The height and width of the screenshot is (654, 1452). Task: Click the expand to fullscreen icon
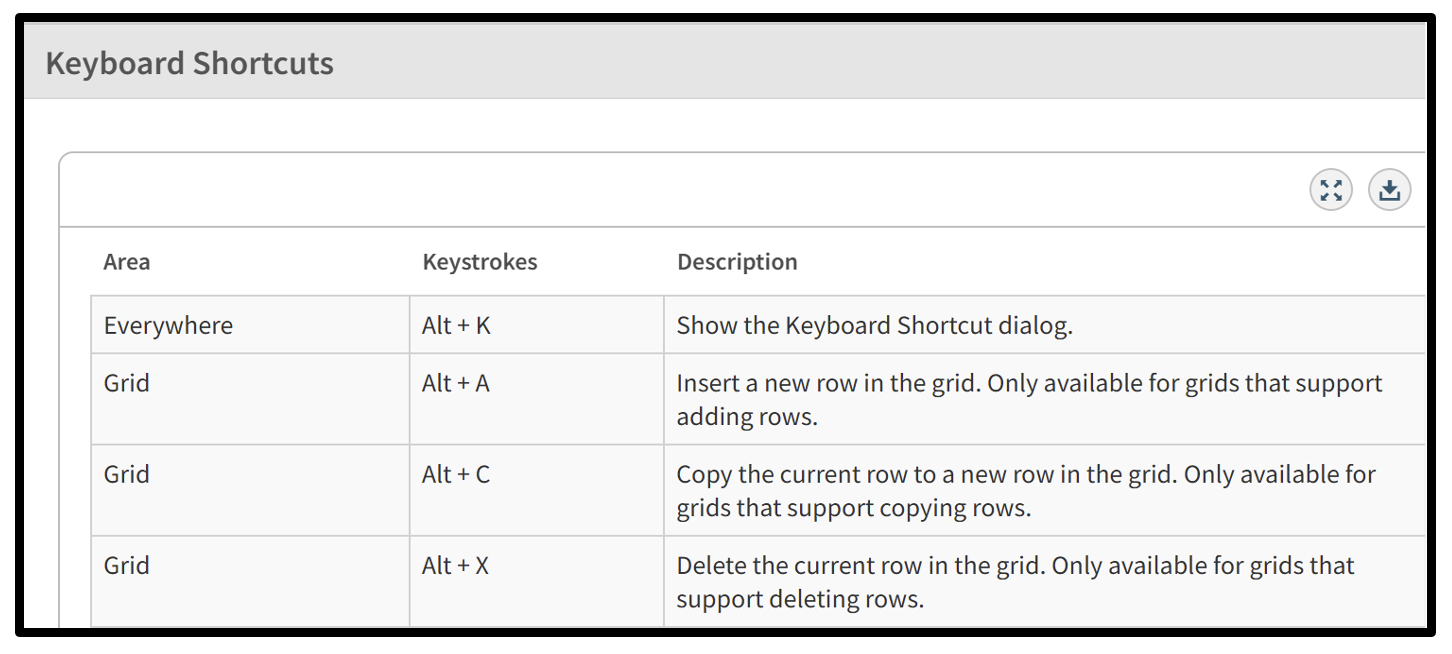tap(1331, 190)
